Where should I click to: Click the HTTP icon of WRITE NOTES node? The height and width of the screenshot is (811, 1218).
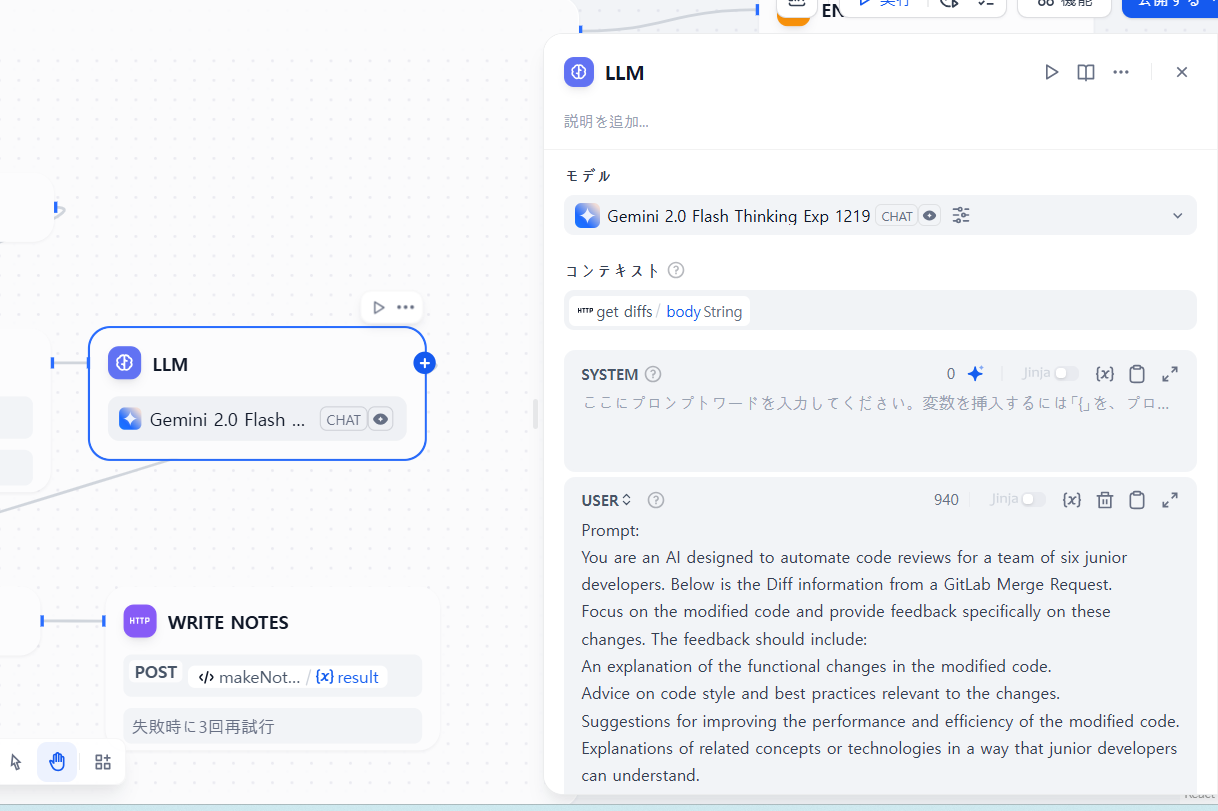point(140,621)
